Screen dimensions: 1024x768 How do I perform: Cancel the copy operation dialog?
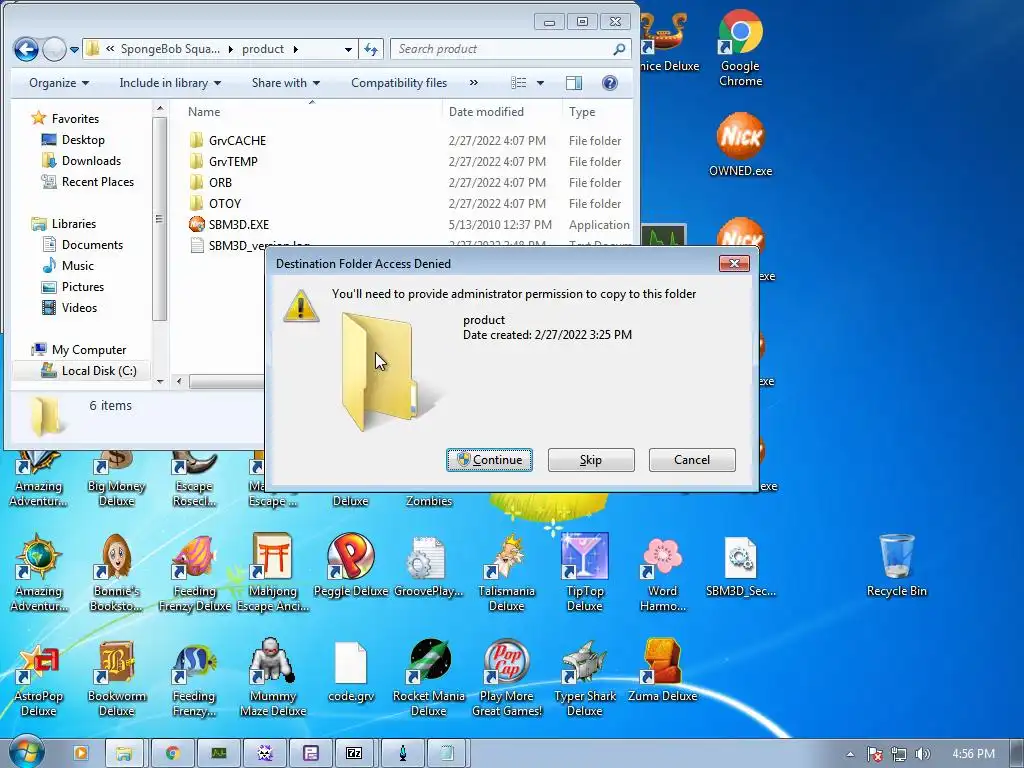tap(692, 460)
